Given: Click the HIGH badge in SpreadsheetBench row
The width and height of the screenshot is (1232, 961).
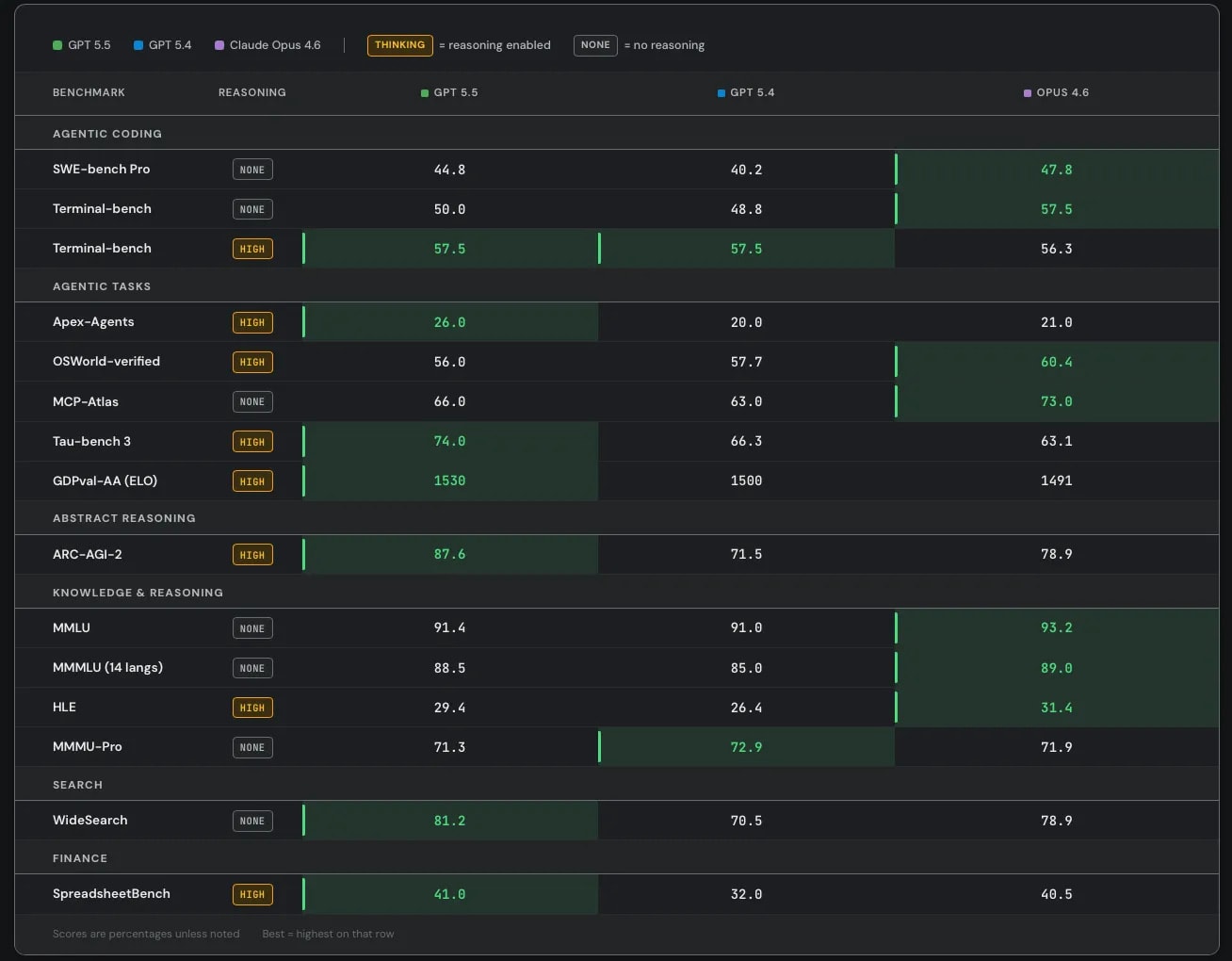Looking at the screenshot, I should click(252, 894).
